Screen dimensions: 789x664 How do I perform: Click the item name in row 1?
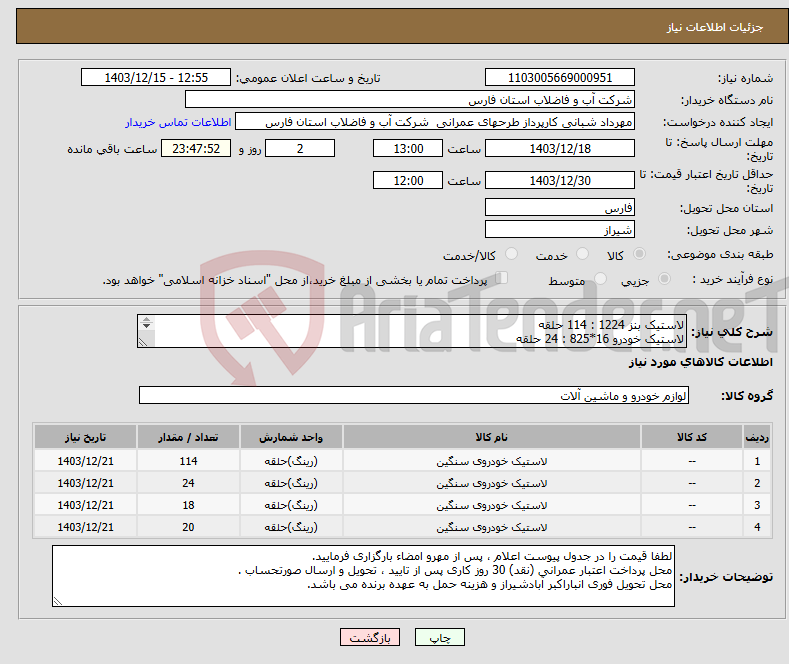tap(492, 461)
